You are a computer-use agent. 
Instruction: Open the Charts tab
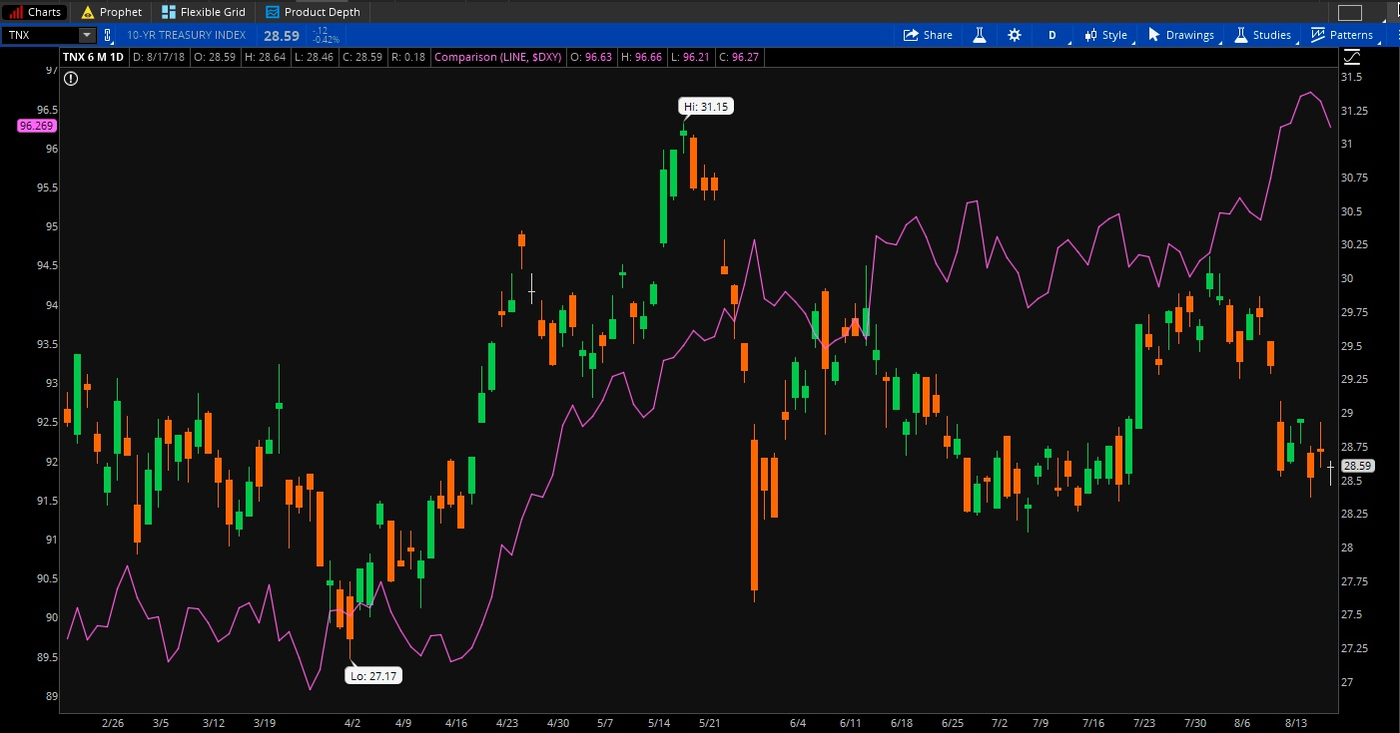pos(35,12)
